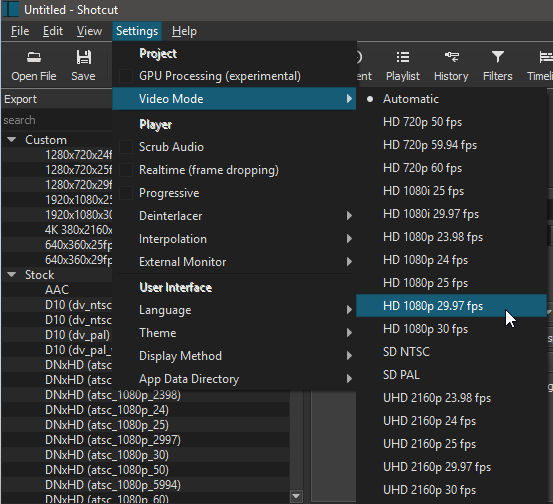Choose HD 720p 60 fps mode
553x504 pixels.
pos(451,168)
